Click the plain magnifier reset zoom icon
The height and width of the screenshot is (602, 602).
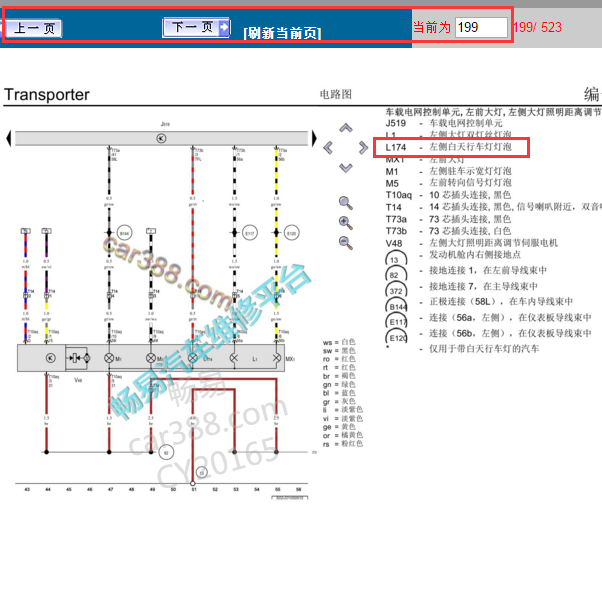(346, 203)
